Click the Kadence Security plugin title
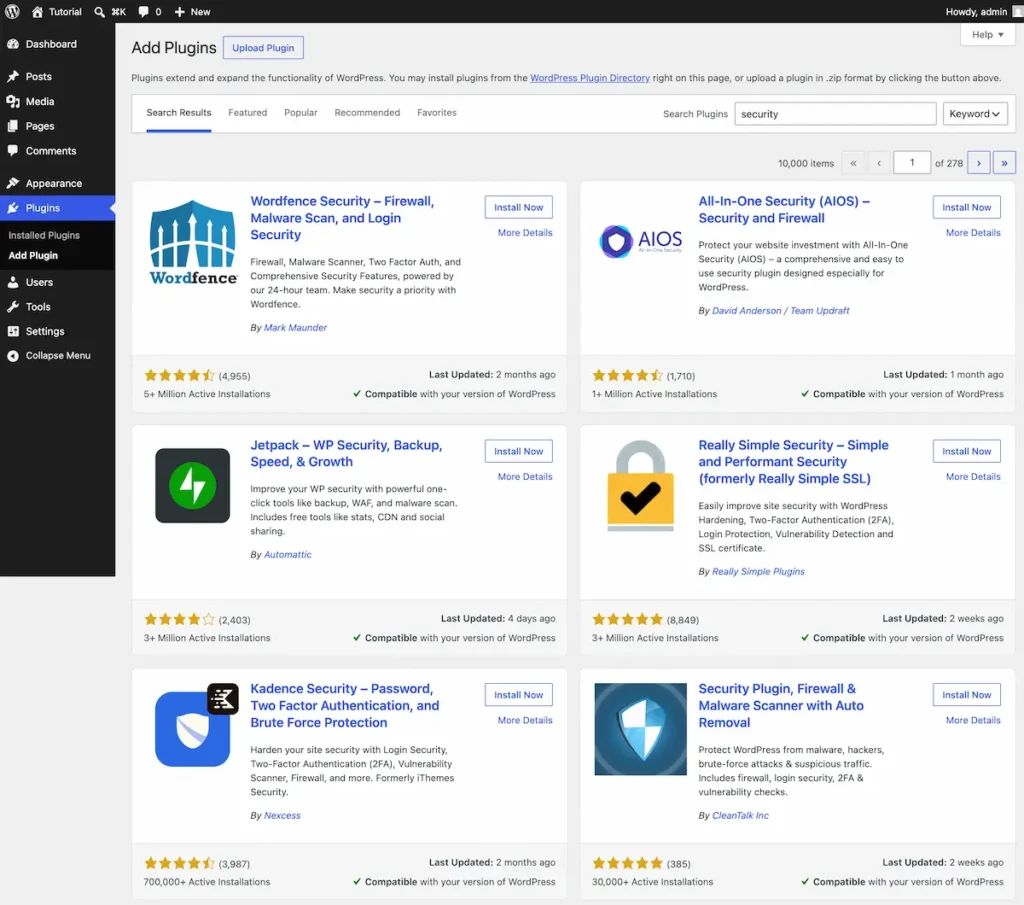 [345, 706]
